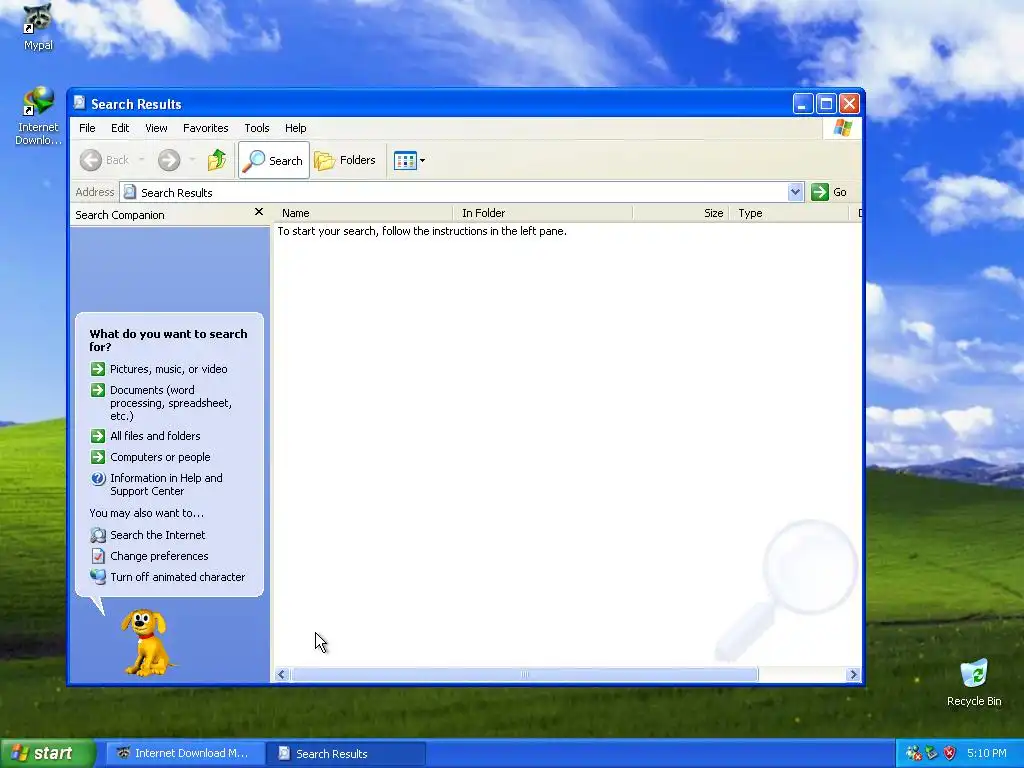Image resolution: width=1024 pixels, height=768 pixels.
Task: Click the Search Results title bar icon
Action: (x=80, y=103)
